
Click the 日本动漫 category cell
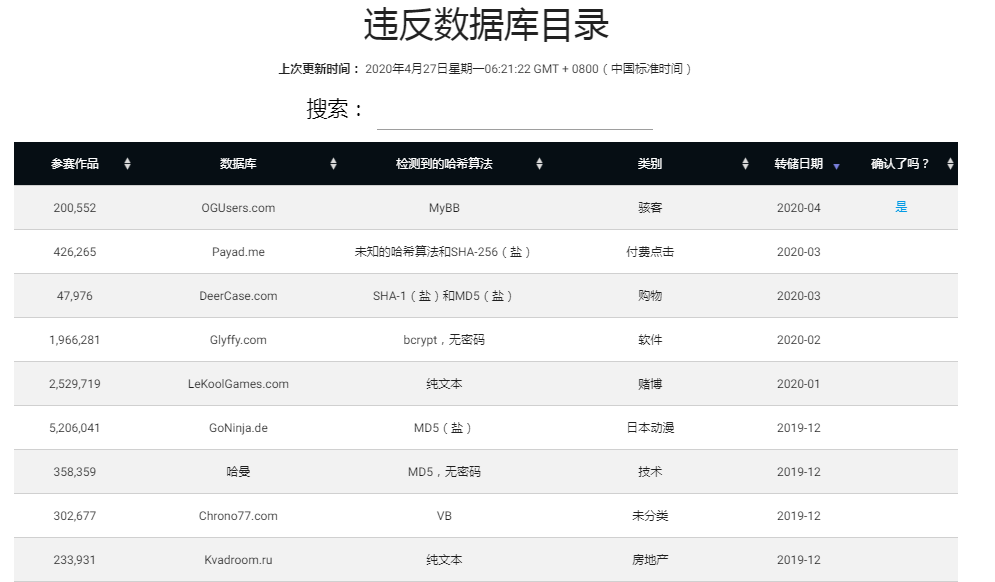point(650,428)
